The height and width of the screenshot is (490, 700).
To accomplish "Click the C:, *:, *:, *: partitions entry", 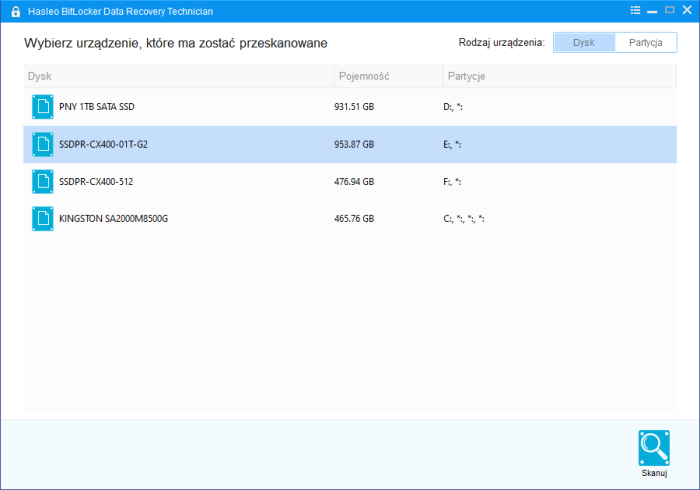I will pos(464,219).
